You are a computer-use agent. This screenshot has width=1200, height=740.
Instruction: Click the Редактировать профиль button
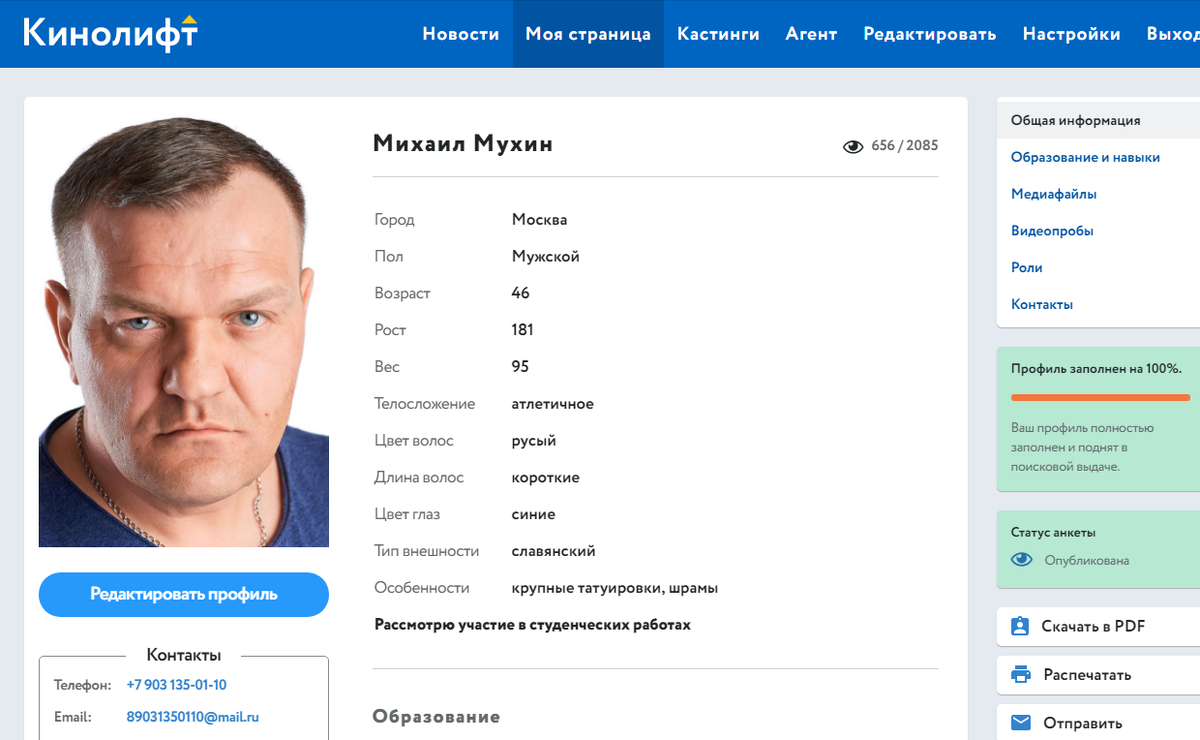pyautogui.click(x=184, y=594)
